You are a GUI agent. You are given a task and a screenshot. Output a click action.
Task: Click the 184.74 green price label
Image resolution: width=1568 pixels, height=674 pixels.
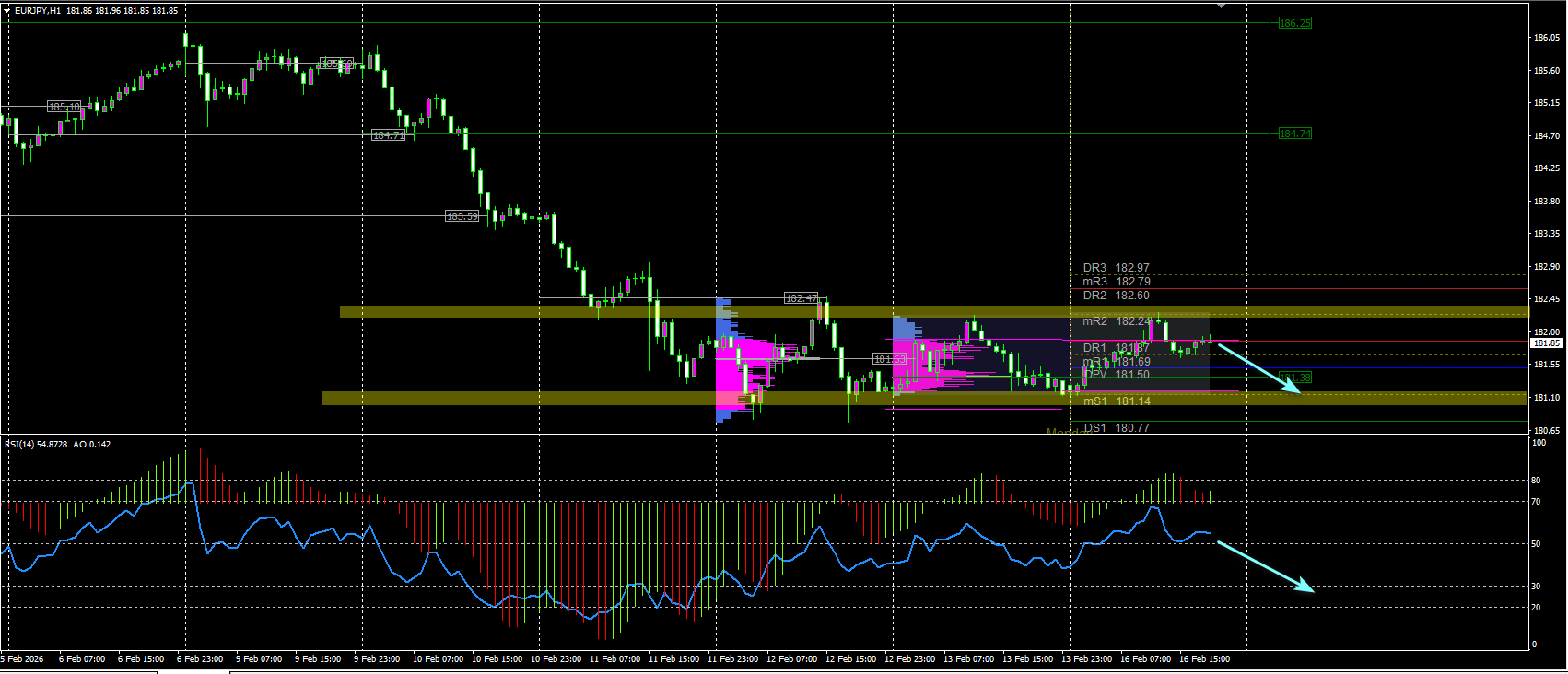pyautogui.click(x=1294, y=134)
